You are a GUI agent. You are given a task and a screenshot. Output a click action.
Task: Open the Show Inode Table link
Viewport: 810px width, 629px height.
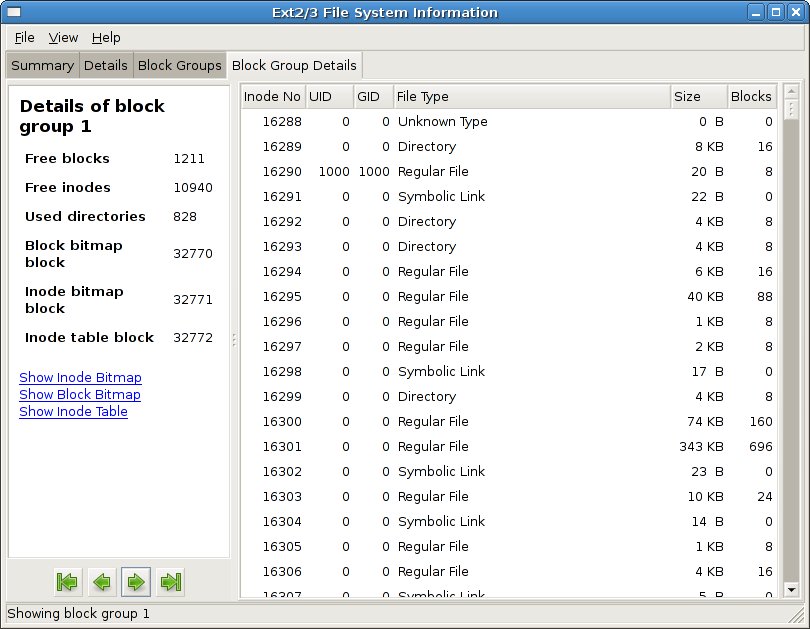click(x=73, y=411)
